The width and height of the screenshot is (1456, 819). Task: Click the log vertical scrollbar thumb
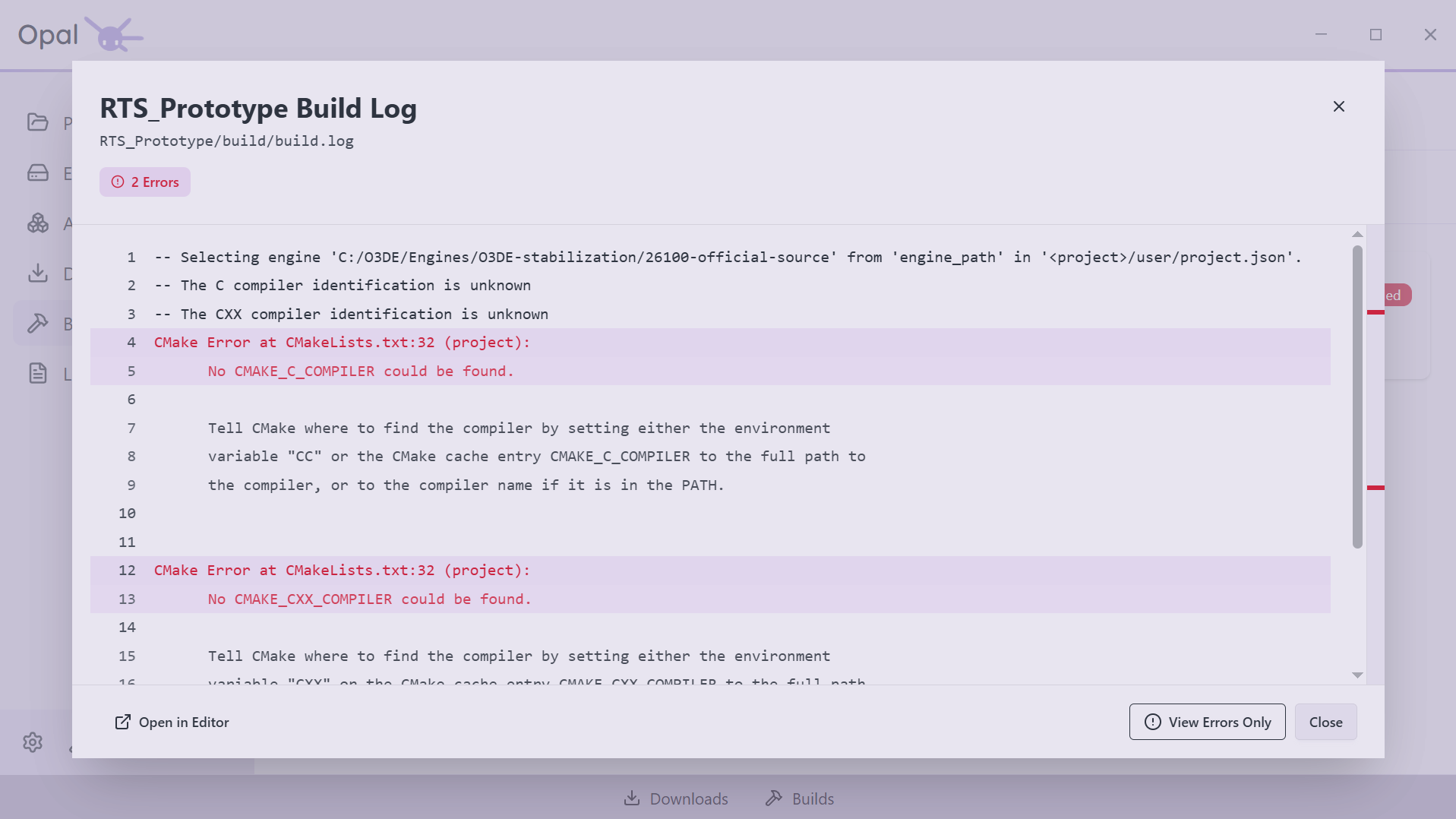1357,397
